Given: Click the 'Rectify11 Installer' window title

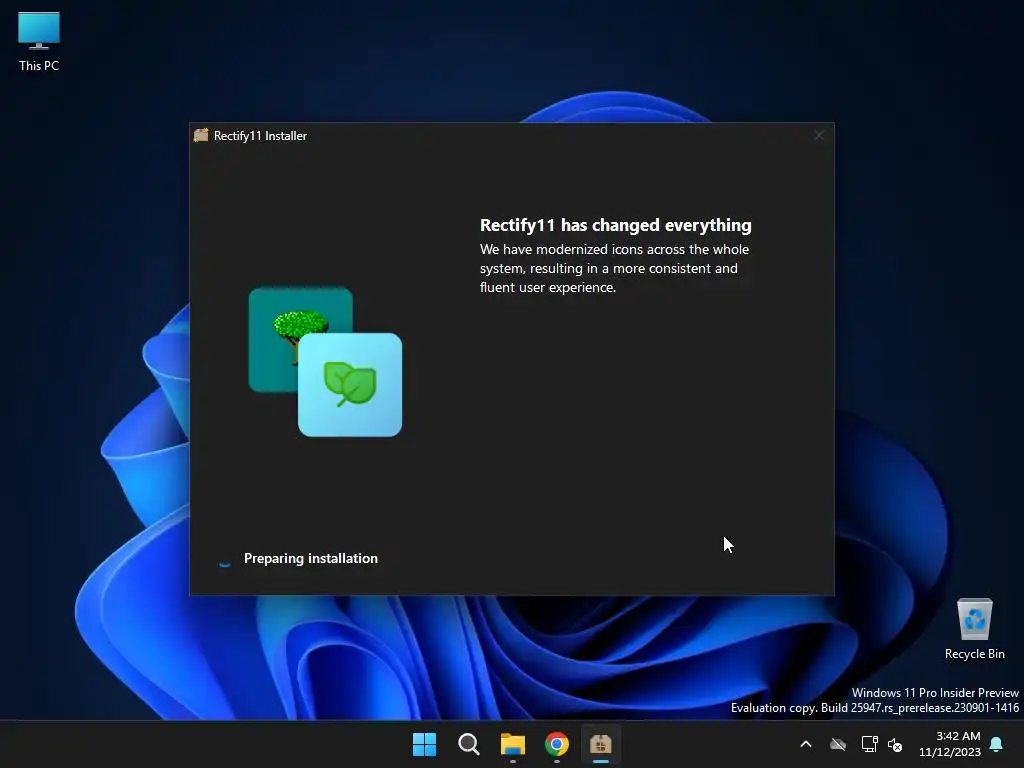Looking at the screenshot, I should click(260, 136).
